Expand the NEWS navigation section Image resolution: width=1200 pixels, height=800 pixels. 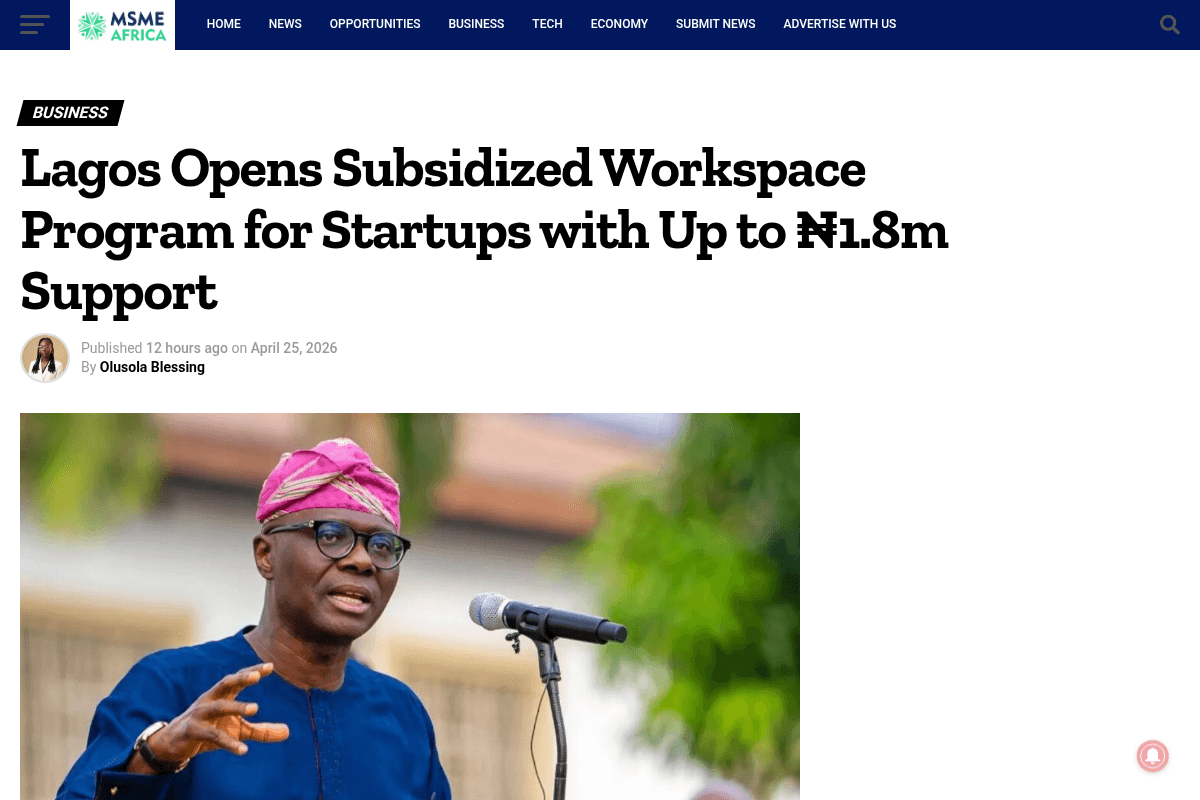click(285, 24)
